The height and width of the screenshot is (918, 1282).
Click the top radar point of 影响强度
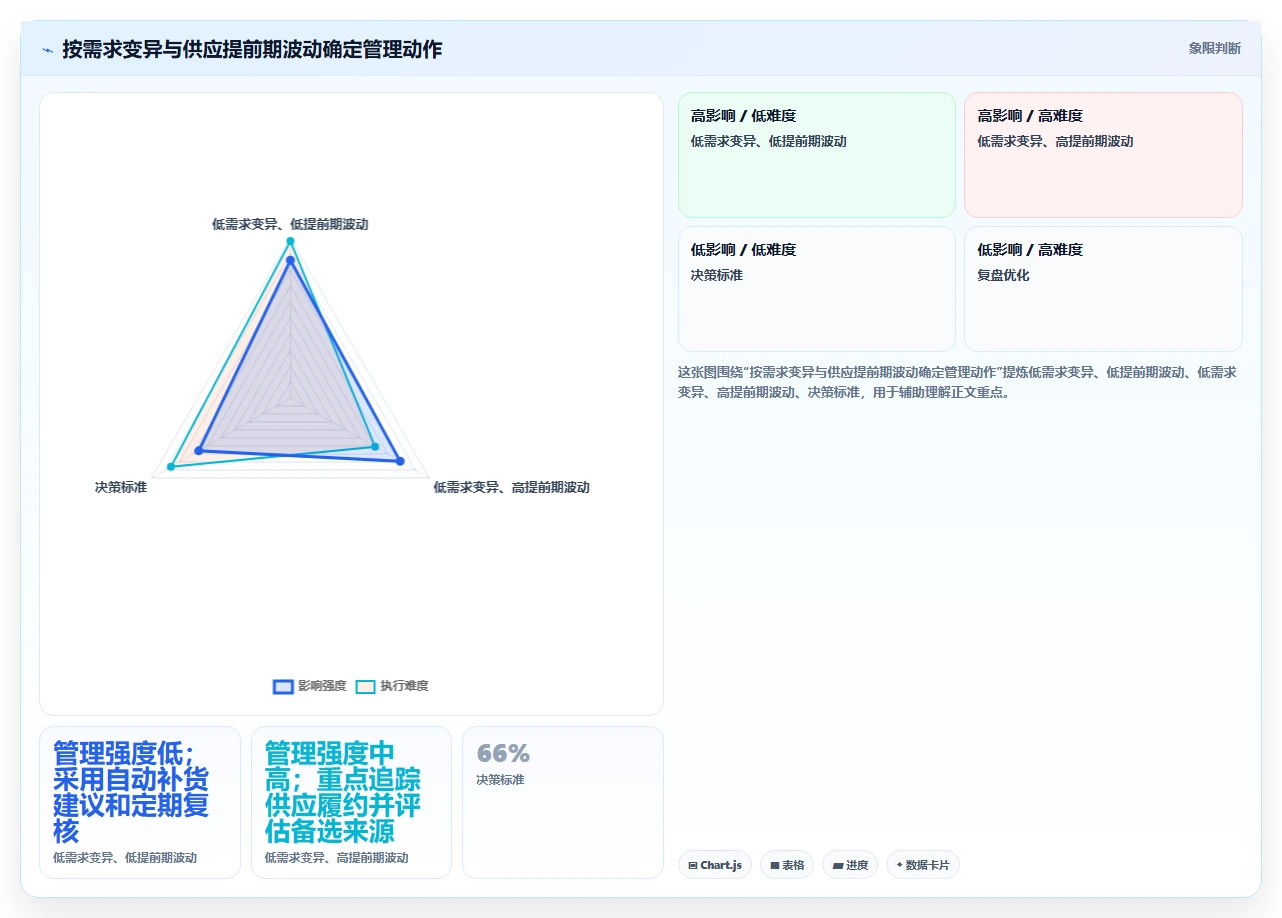290,260
